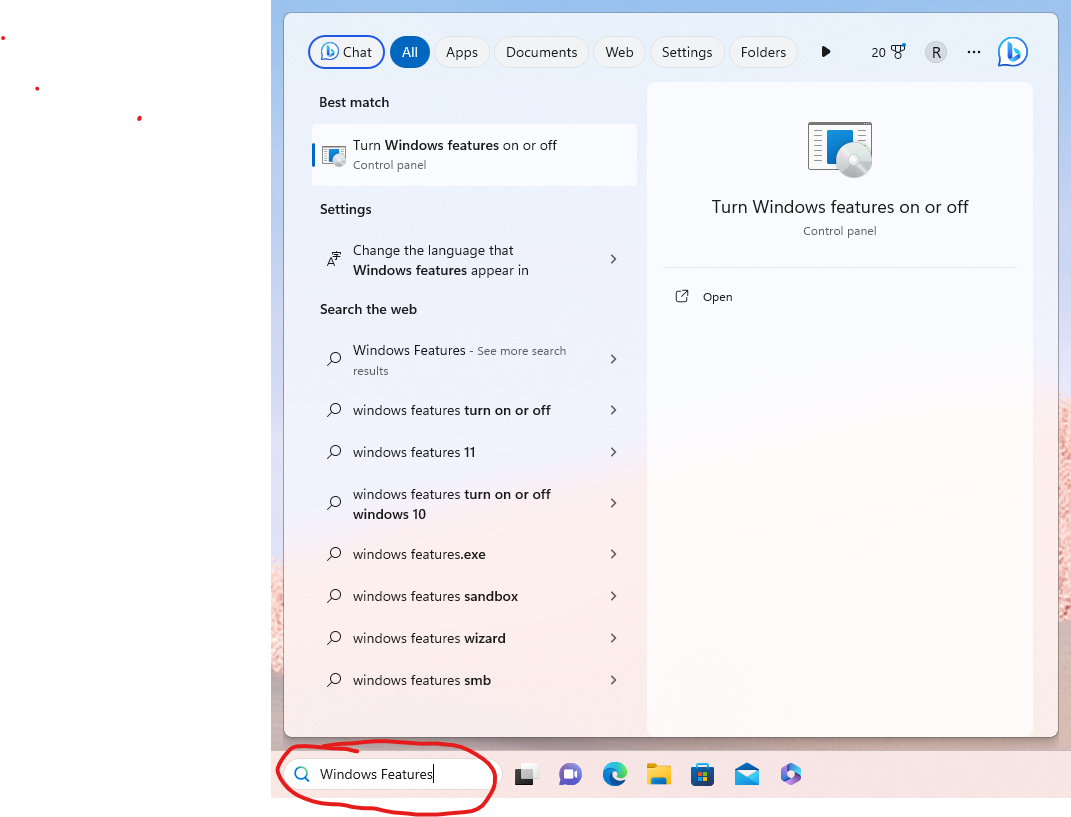
Task: Click the Task View taskbar icon
Action: click(x=525, y=774)
